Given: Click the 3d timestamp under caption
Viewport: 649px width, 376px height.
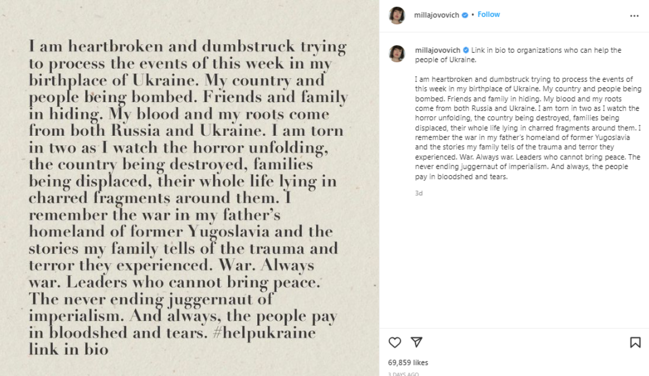Looking at the screenshot, I should 419,193.
